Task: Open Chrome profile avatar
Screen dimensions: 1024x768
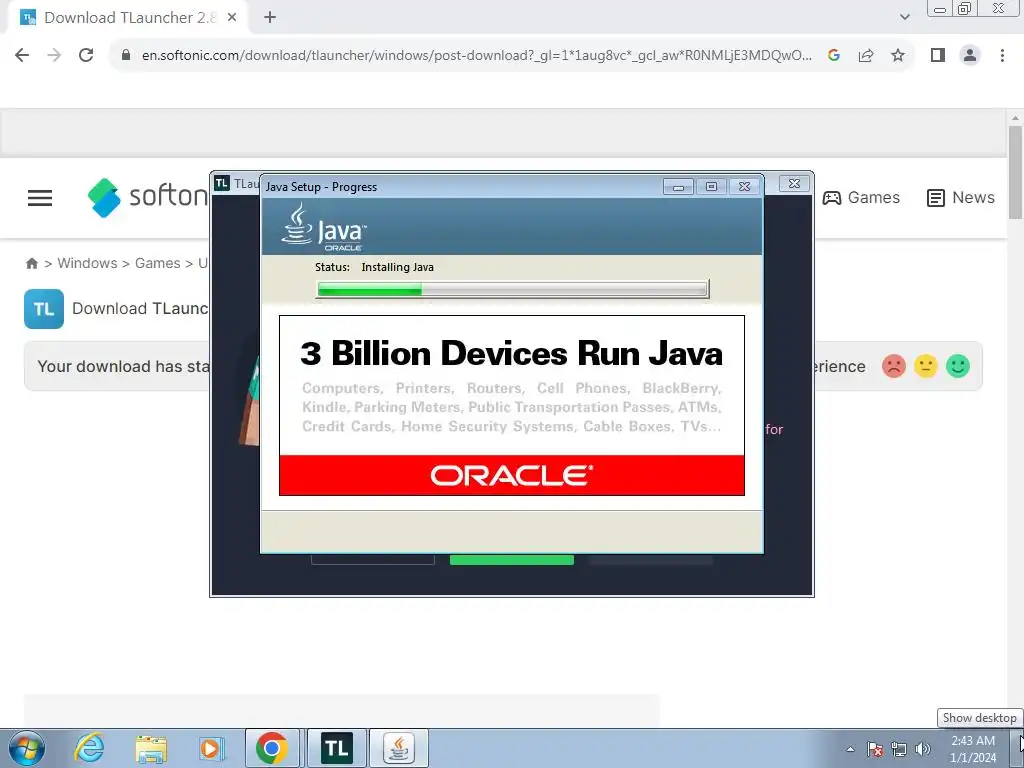Action: click(970, 56)
